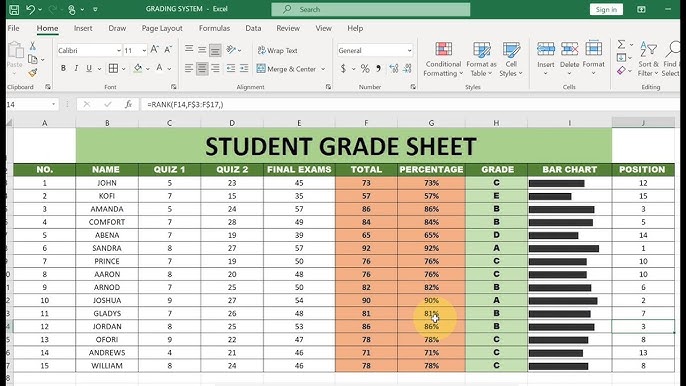
Task: Select Top Align icon
Action: [189, 49]
